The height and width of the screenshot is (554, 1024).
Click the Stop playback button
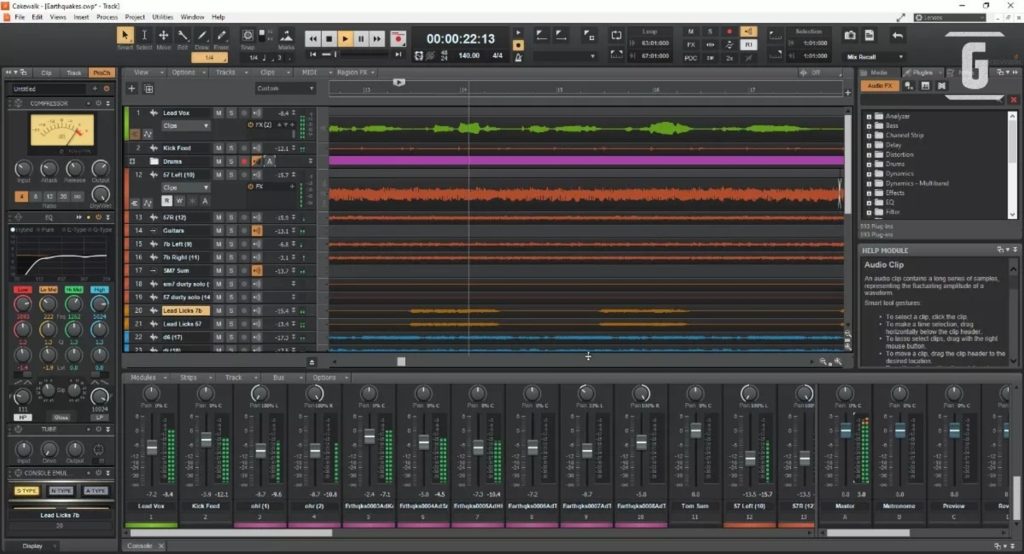tap(328, 39)
